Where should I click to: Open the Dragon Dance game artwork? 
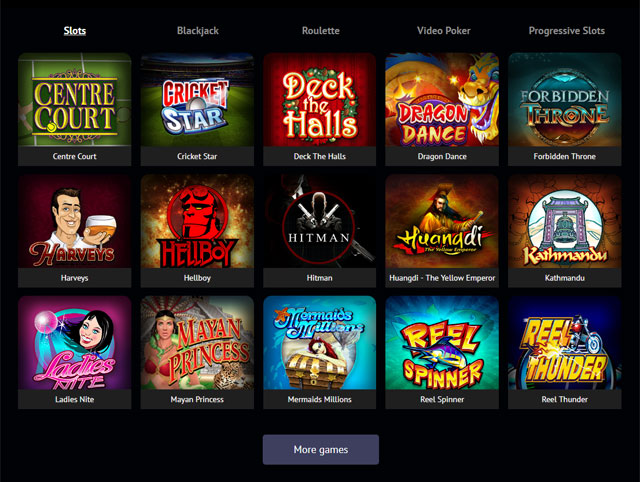pyautogui.click(x=442, y=100)
